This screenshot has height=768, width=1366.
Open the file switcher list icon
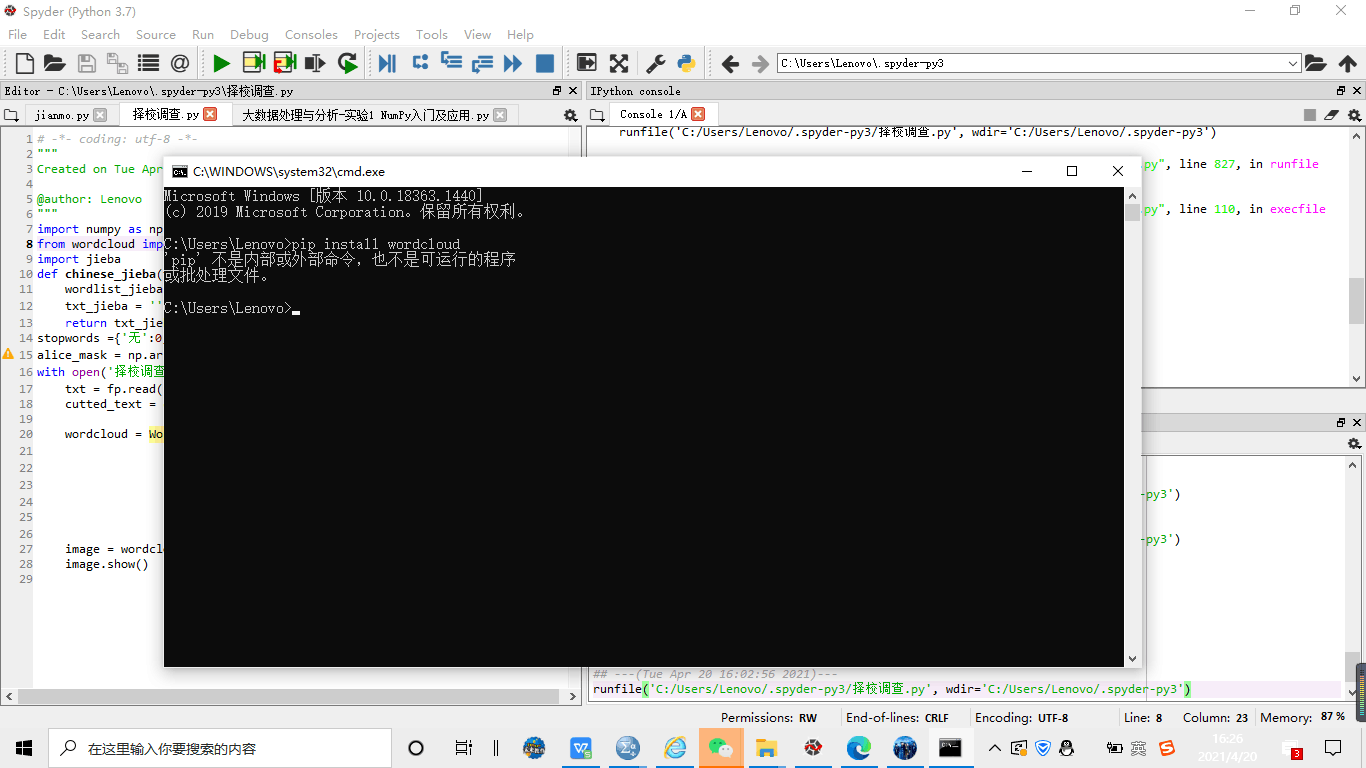pos(146,63)
